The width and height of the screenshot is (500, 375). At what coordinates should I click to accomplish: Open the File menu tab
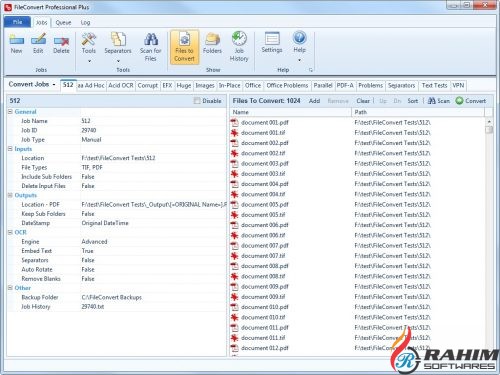17,22
